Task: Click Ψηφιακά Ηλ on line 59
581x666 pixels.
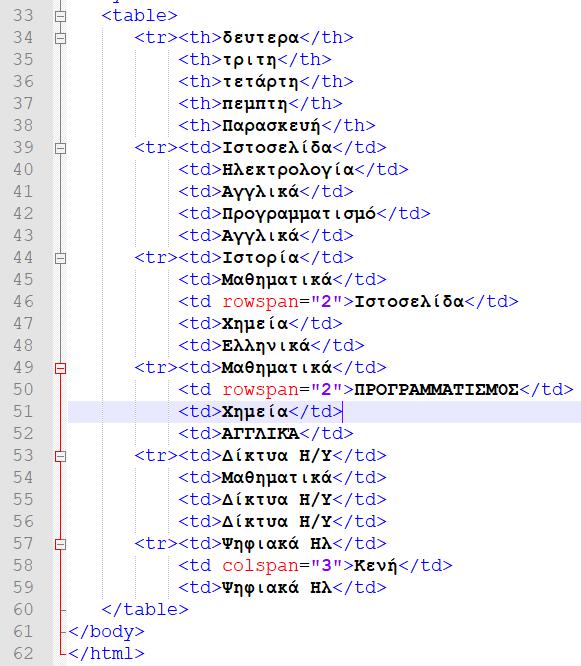Action: point(277,588)
